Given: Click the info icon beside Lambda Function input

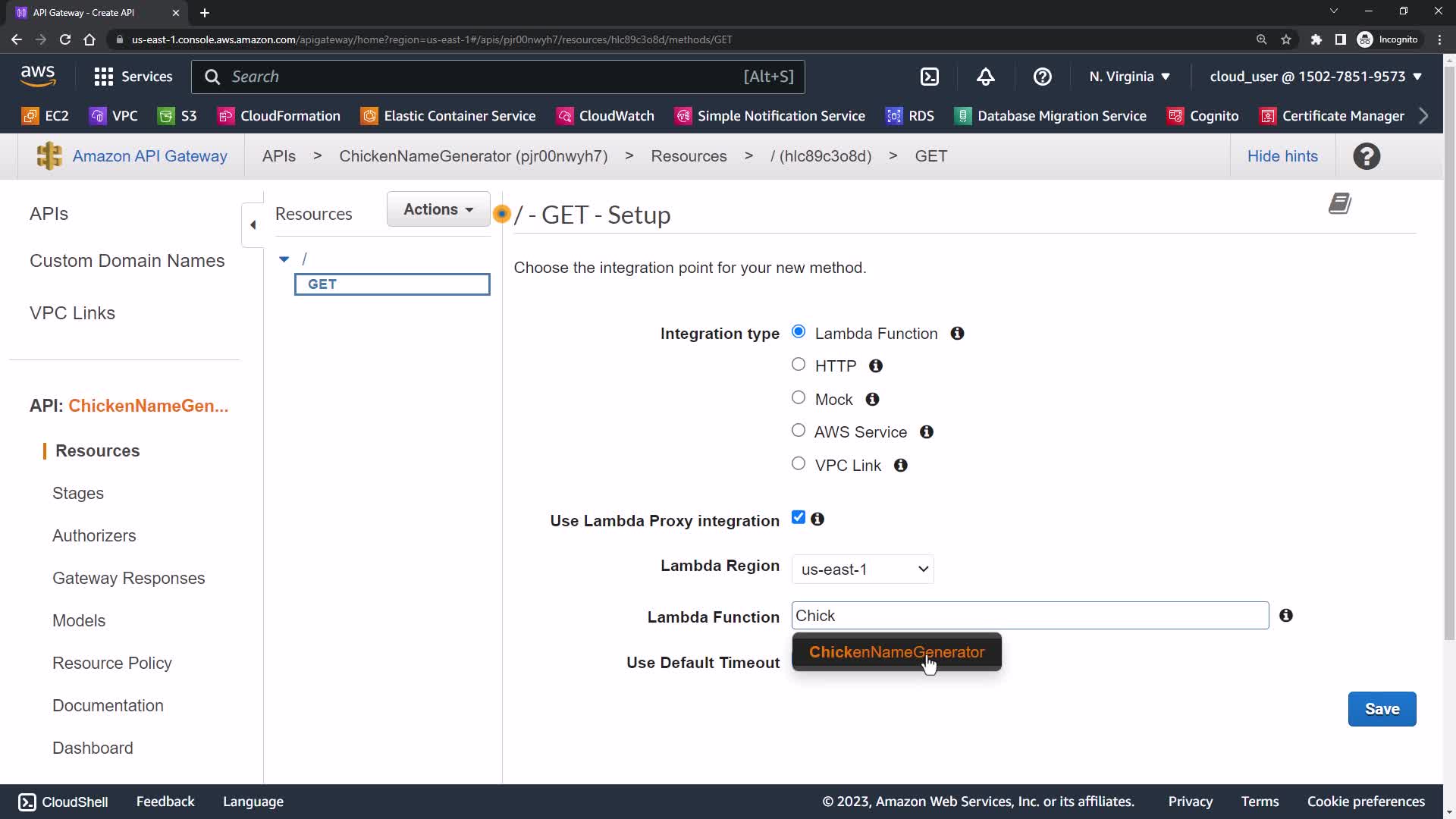Looking at the screenshot, I should 1285,616.
